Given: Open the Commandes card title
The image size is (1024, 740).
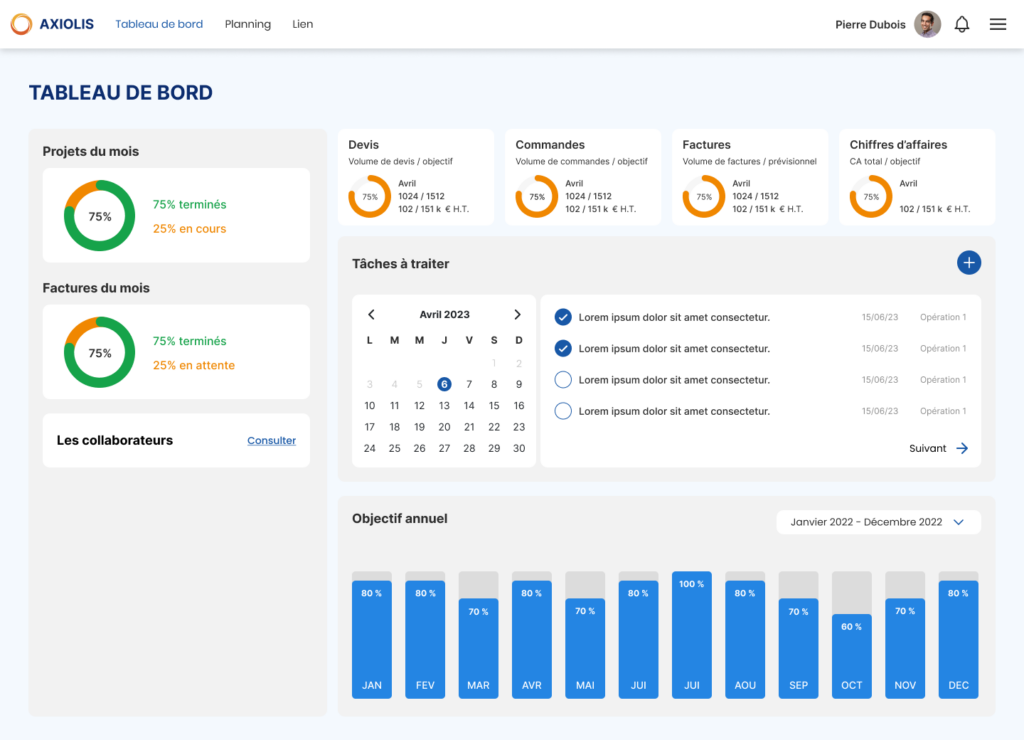Looking at the screenshot, I should click(550, 145).
